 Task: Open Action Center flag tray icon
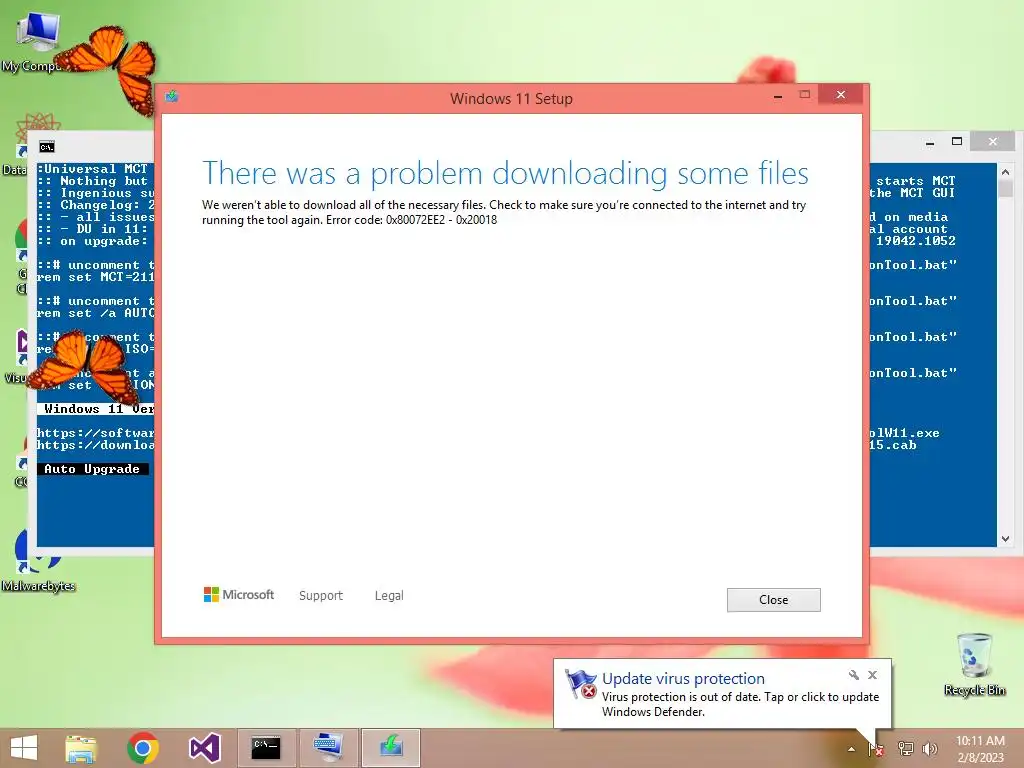(x=876, y=748)
